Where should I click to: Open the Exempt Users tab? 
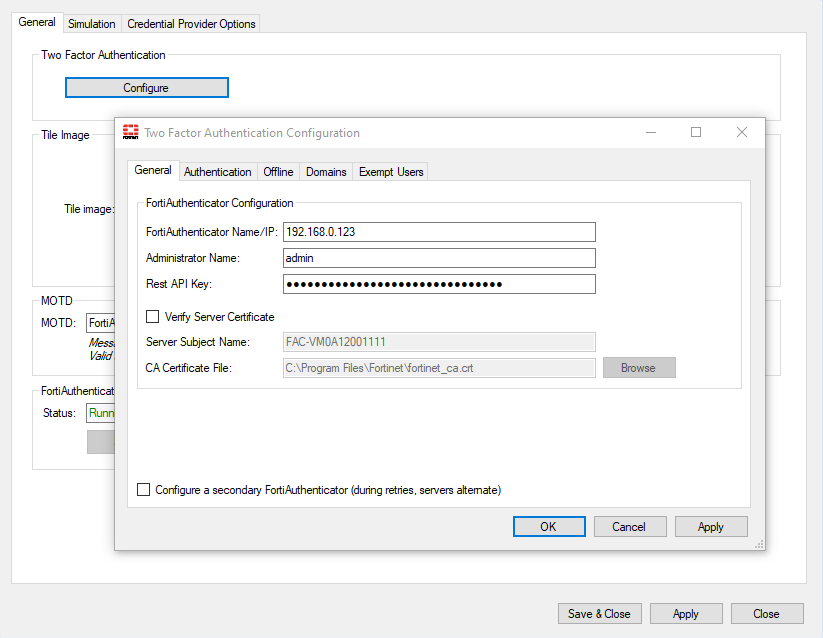[391, 172]
